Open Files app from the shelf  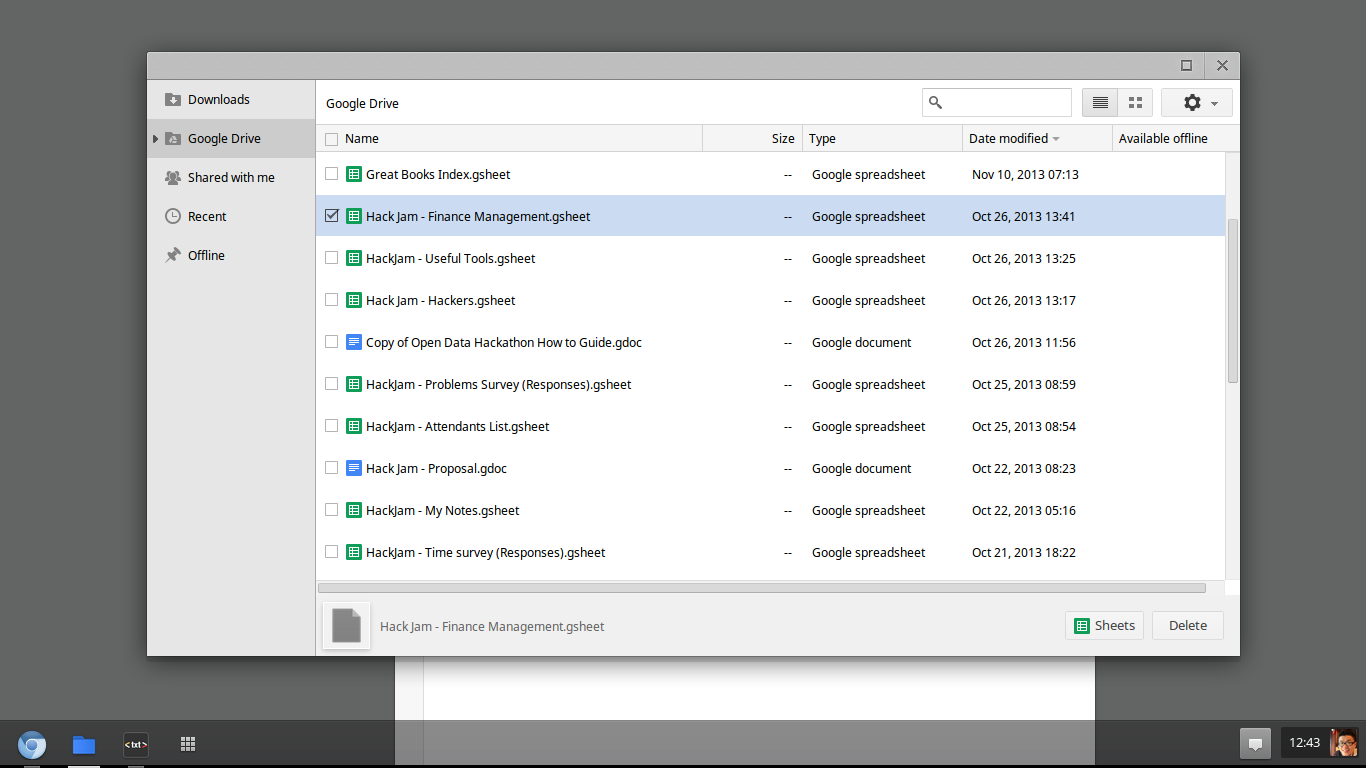[84, 744]
